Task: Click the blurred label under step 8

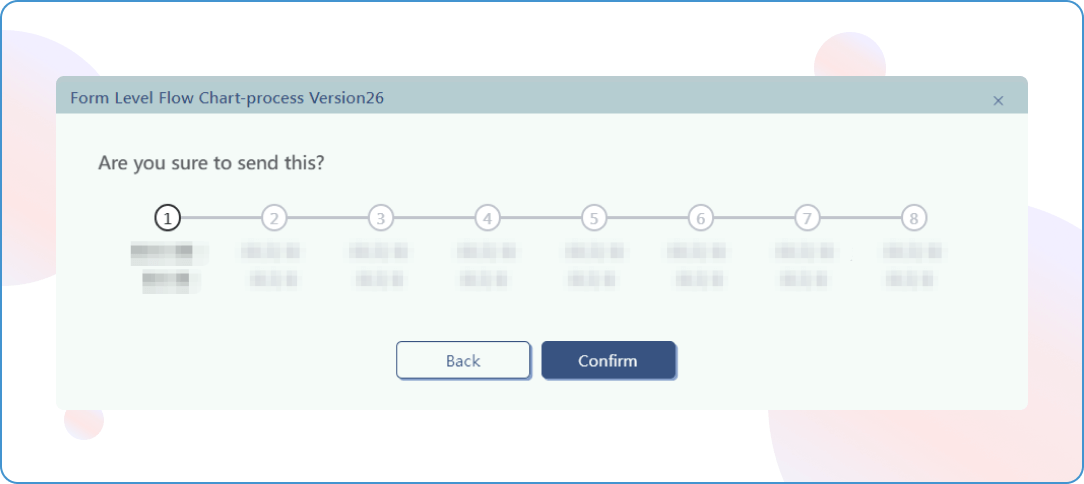Action: click(913, 266)
